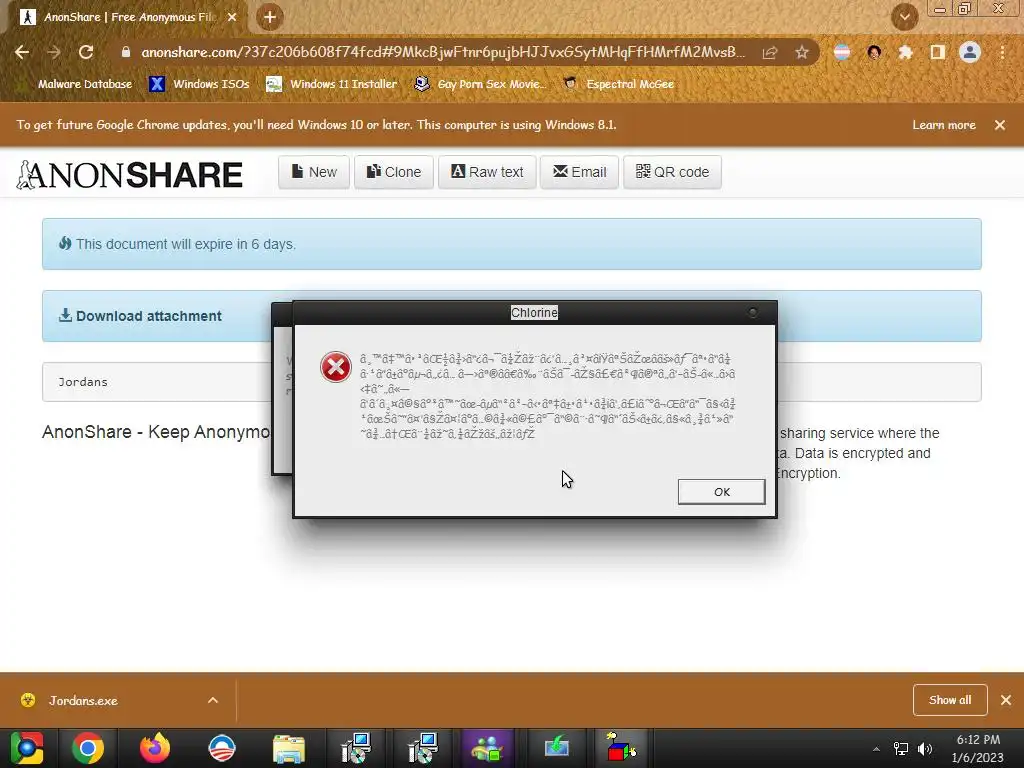Click the Chlorine dialog title bar
Image resolution: width=1024 pixels, height=768 pixels.
(x=534, y=313)
